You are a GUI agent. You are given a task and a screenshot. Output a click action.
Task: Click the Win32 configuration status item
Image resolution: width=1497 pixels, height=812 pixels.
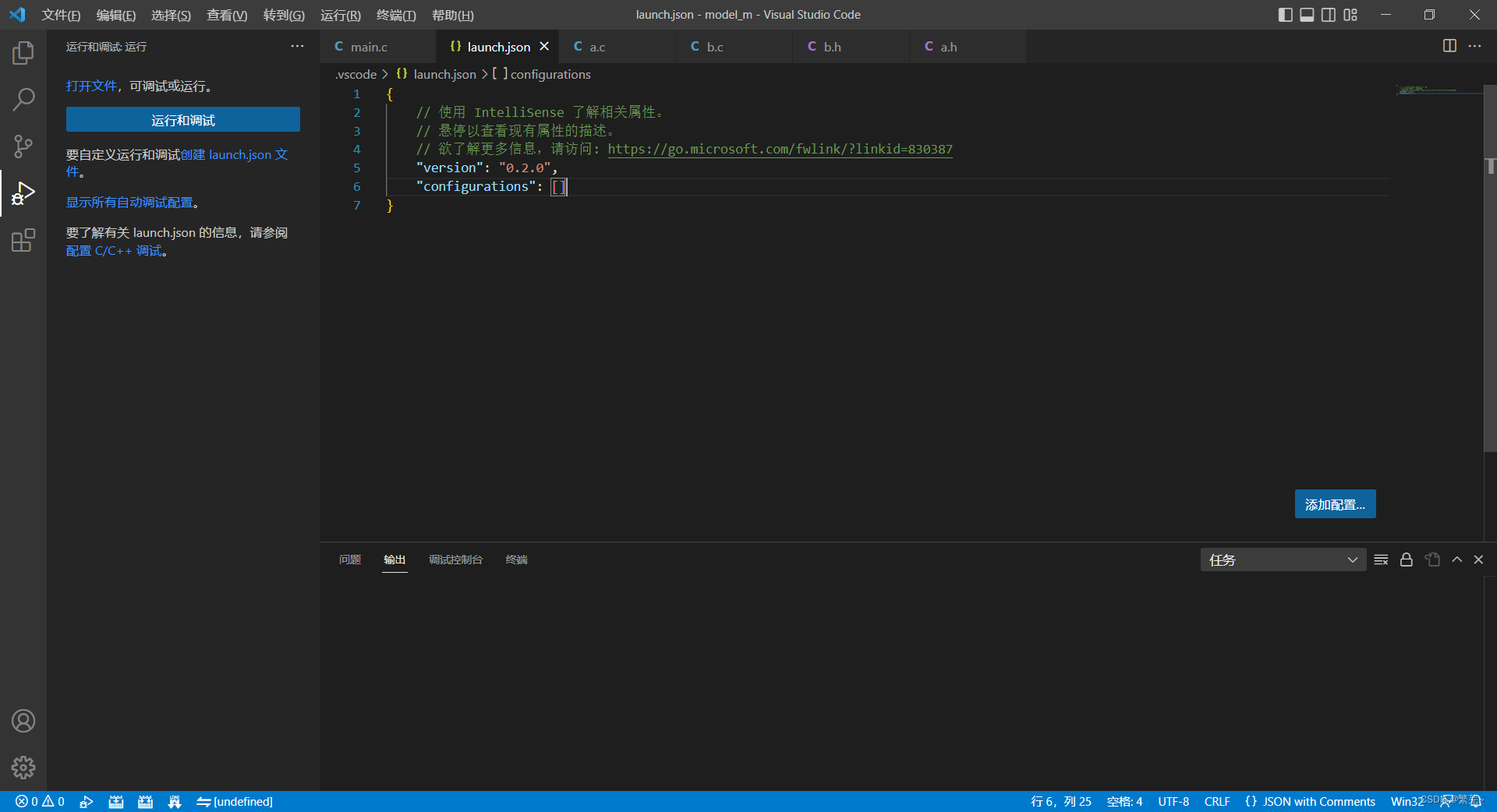[1406, 801]
